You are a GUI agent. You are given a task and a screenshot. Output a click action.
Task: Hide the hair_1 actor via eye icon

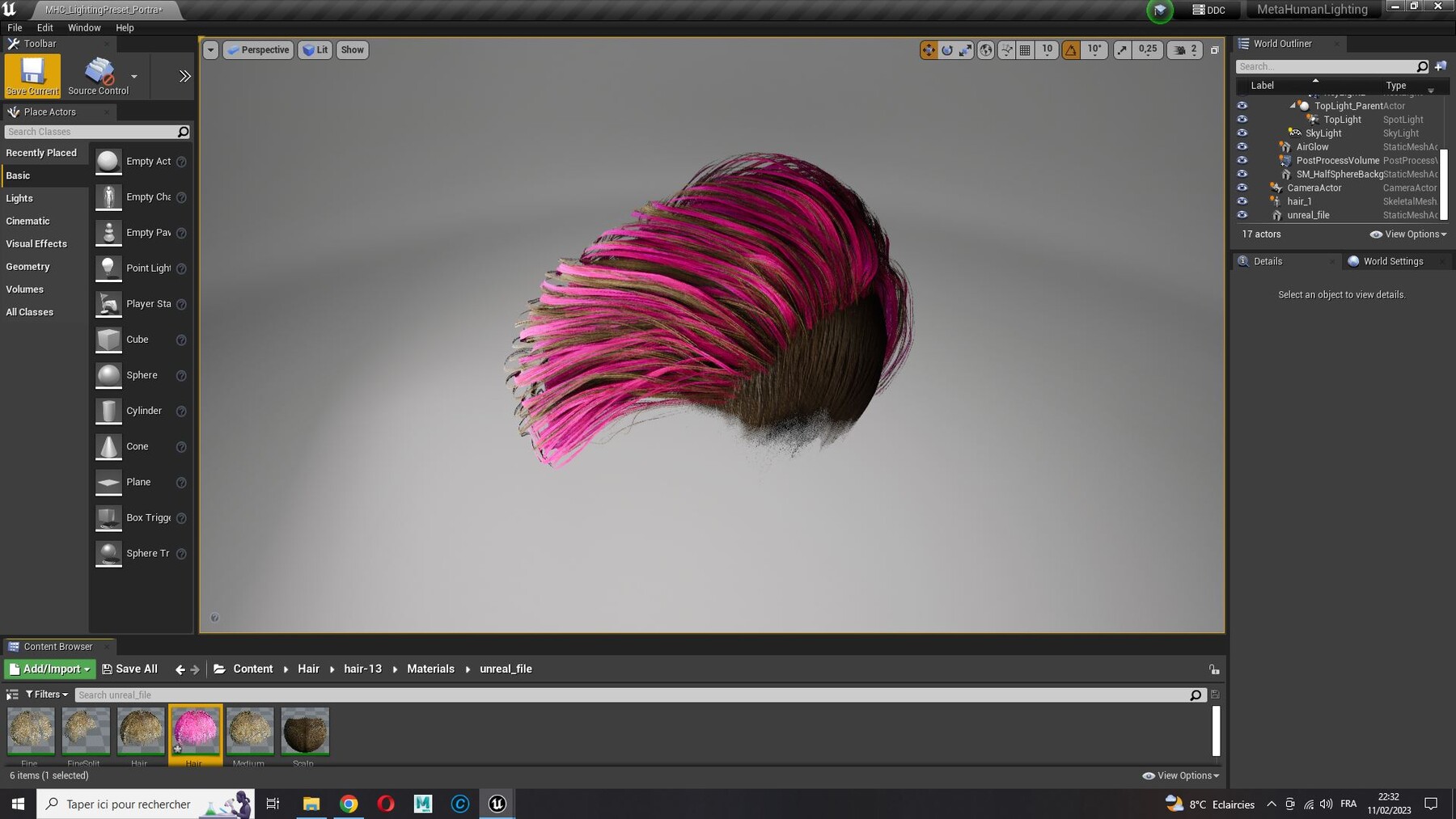click(x=1242, y=201)
